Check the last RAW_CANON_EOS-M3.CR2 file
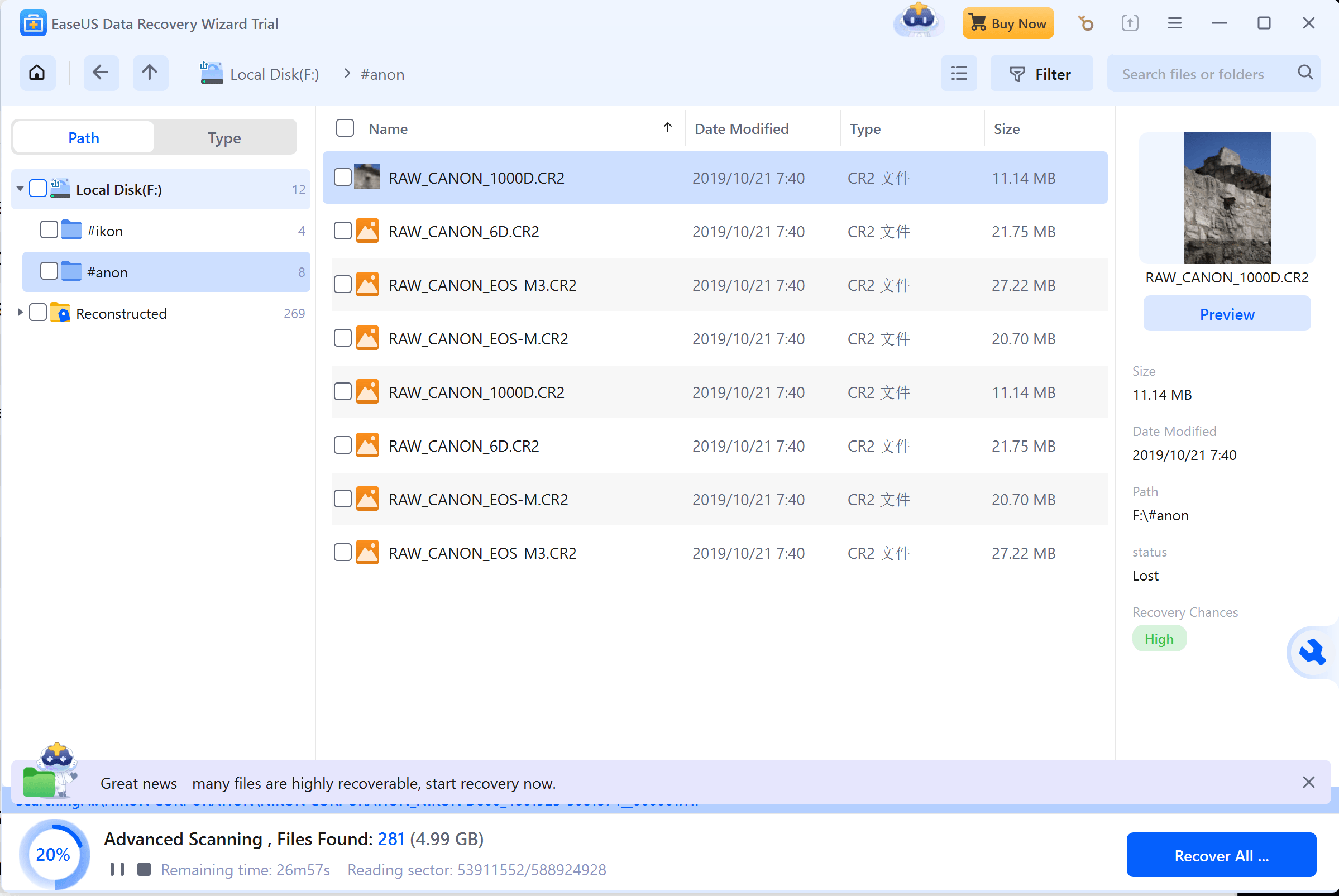 tap(342, 553)
